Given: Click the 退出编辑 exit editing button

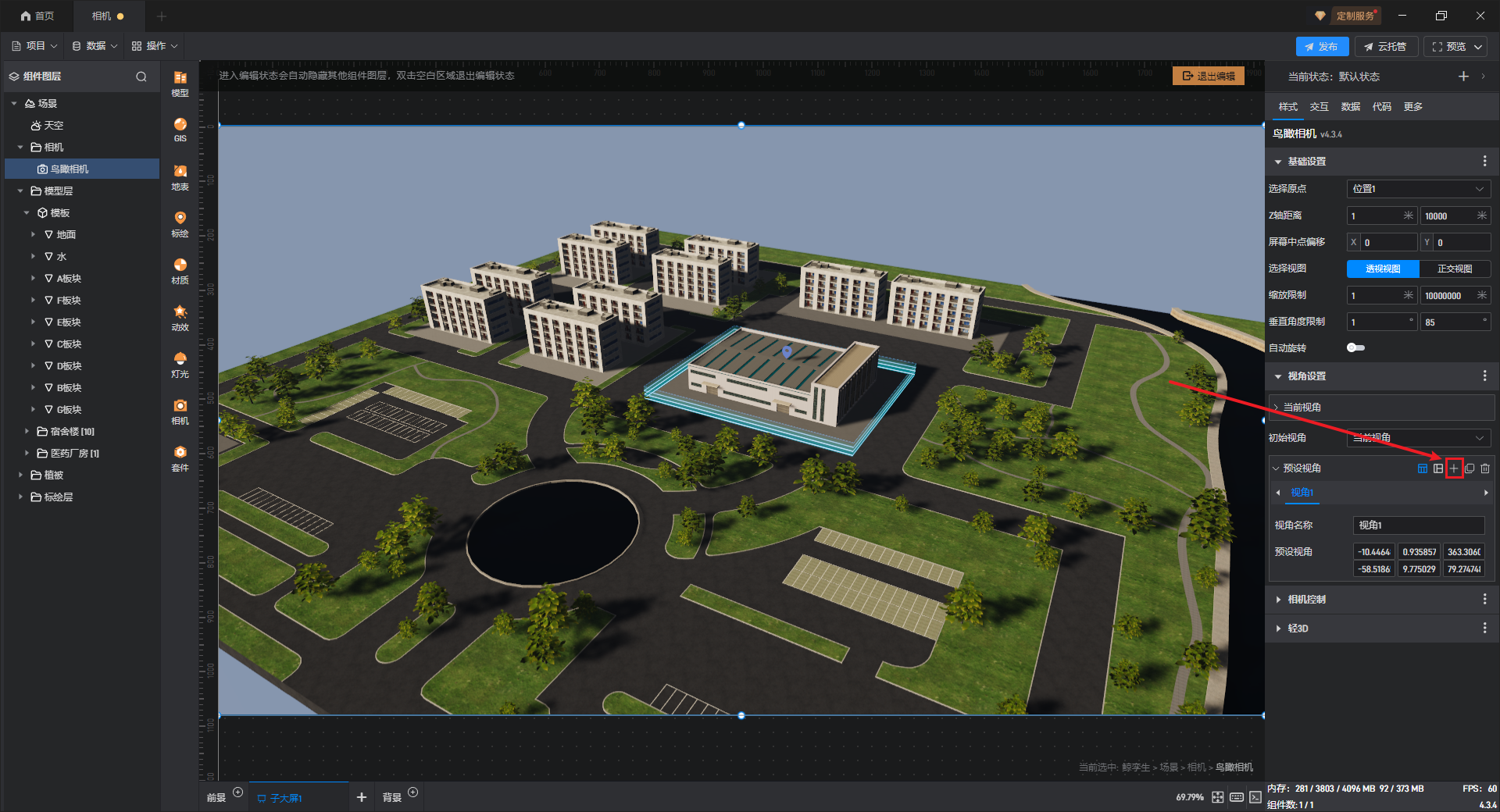Looking at the screenshot, I should click(x=1208, y=76).
